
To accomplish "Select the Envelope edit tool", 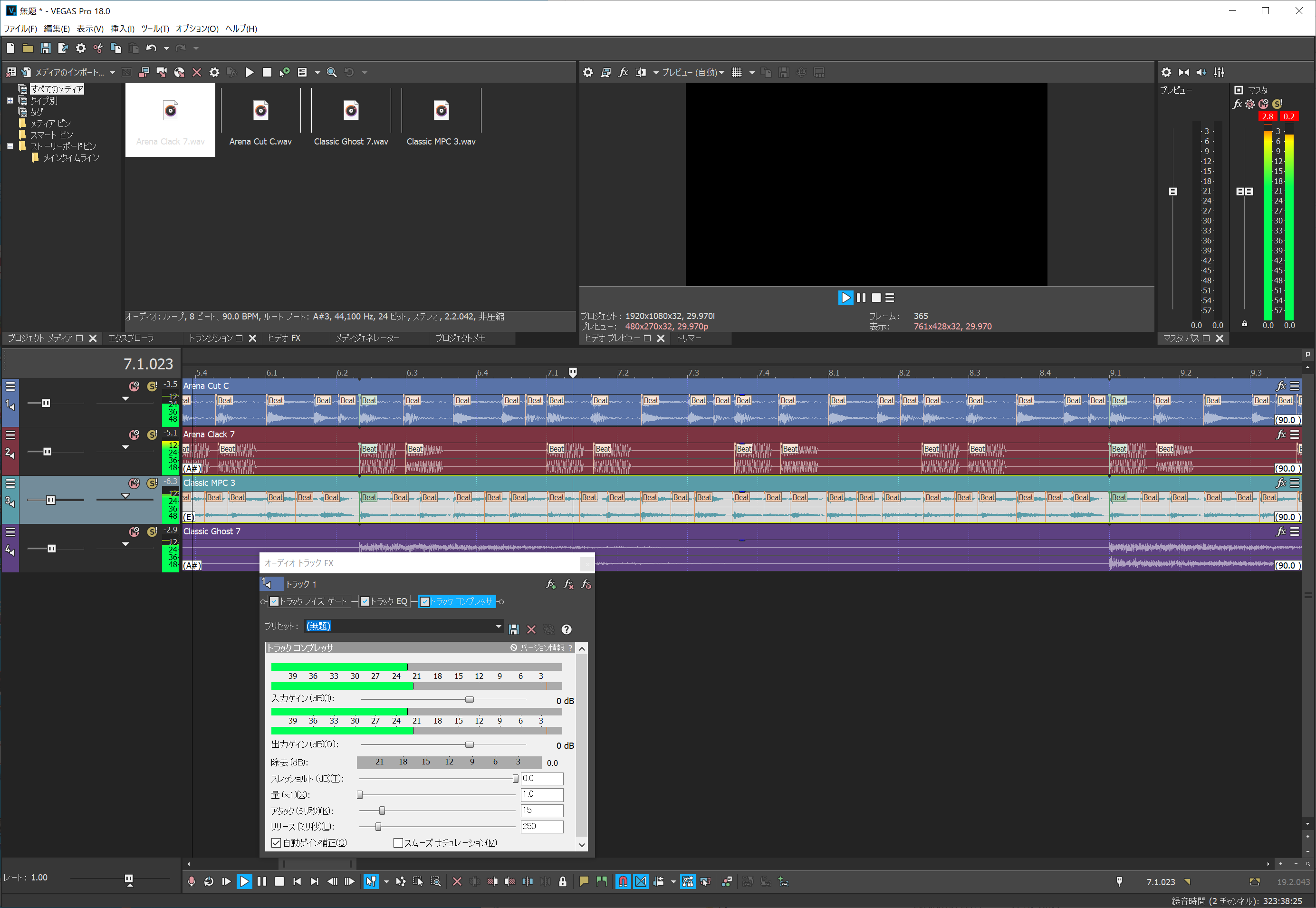I will (x=401, y=881).
